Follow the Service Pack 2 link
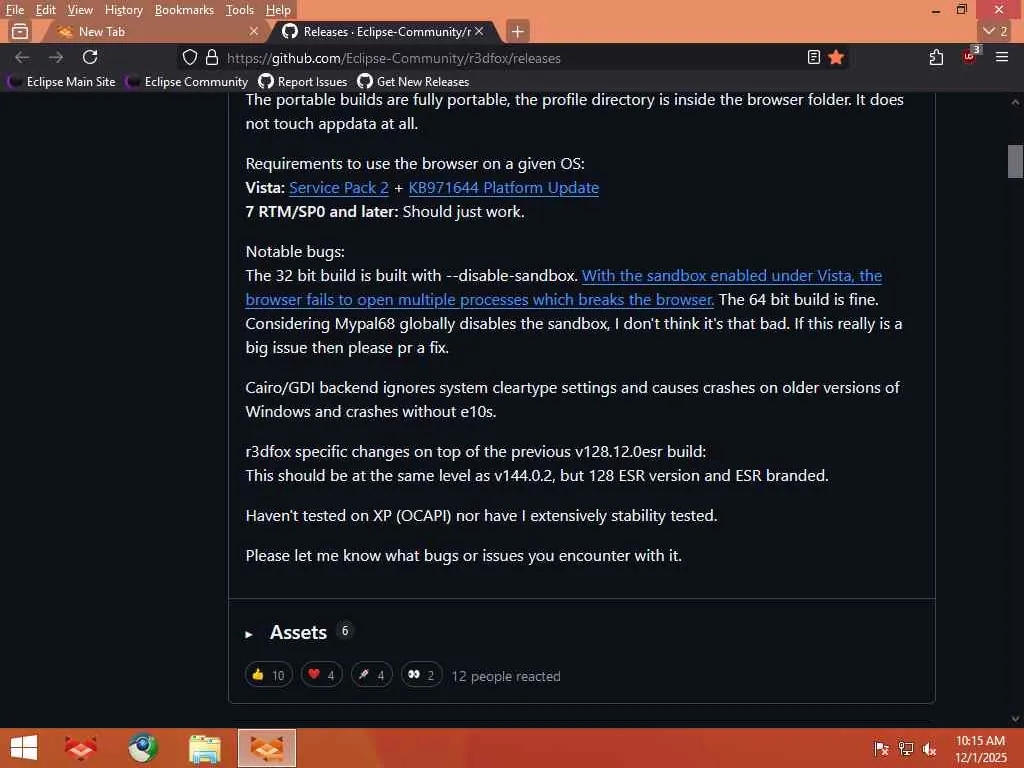The width and height of the screenshot is (1024, 768). 339,187
